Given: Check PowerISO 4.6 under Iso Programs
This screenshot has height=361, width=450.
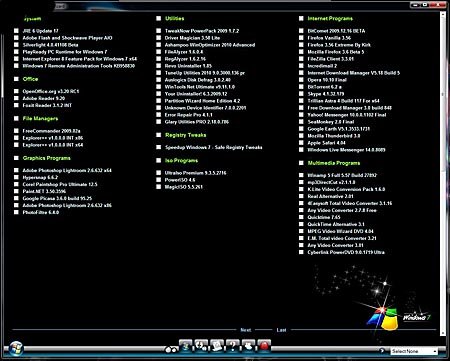Looking at the screenshot, I should (159, 180).
